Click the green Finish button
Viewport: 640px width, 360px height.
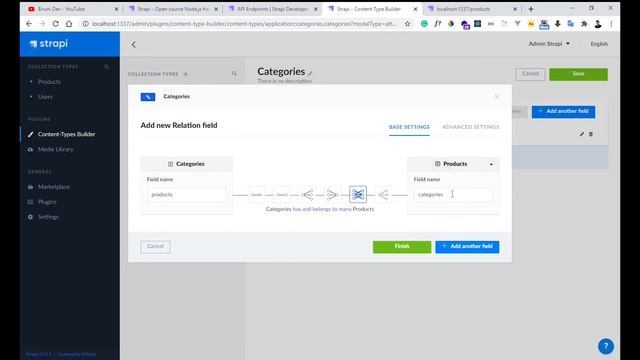pyautogui.click(x=402, y=247)
